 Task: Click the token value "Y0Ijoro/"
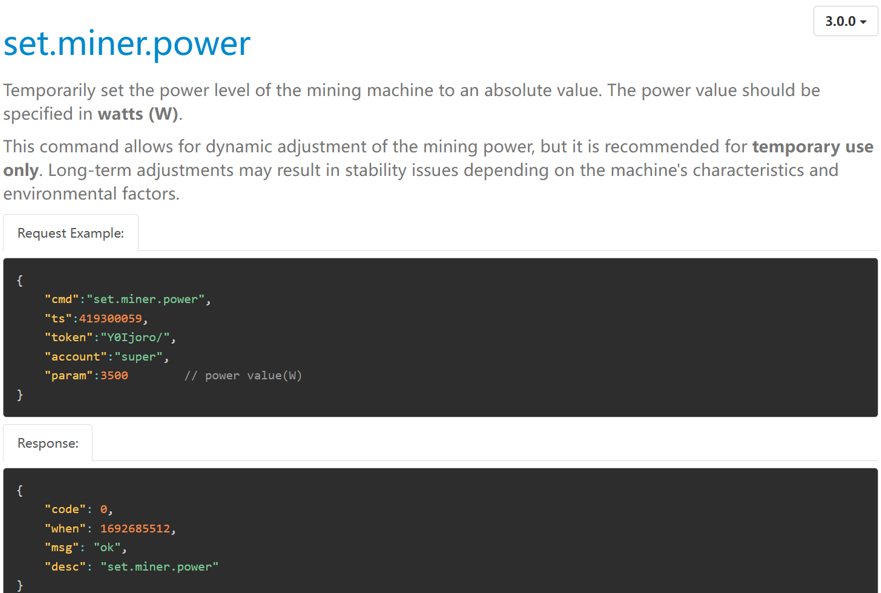click(135, 337)
